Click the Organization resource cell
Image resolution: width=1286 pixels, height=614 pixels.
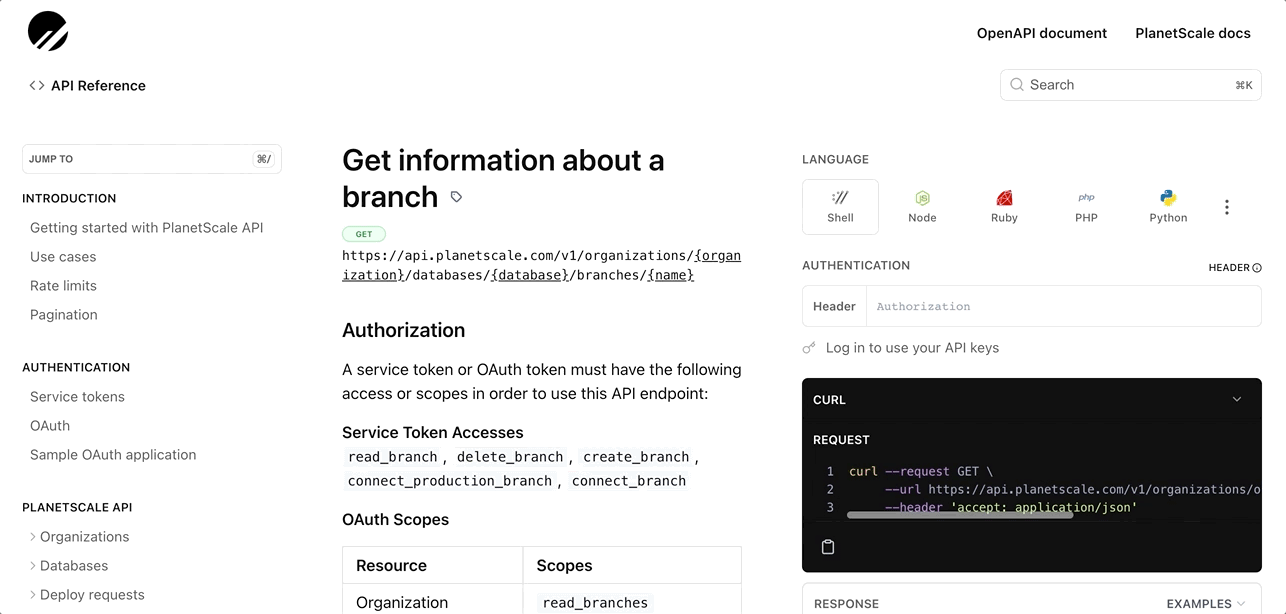[402, 603]
